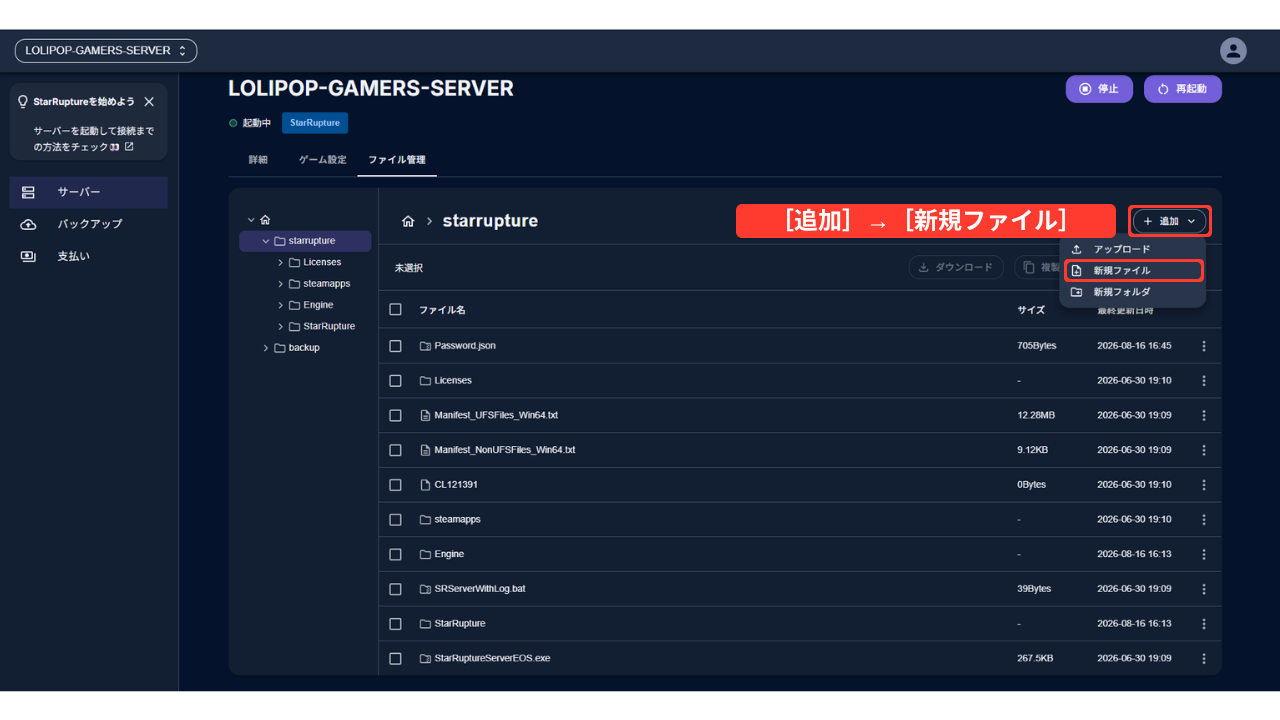The width and height of the screenshot is (1280, 720).
Task: Click the ダウンロード button
Action: tap(956, 268)
